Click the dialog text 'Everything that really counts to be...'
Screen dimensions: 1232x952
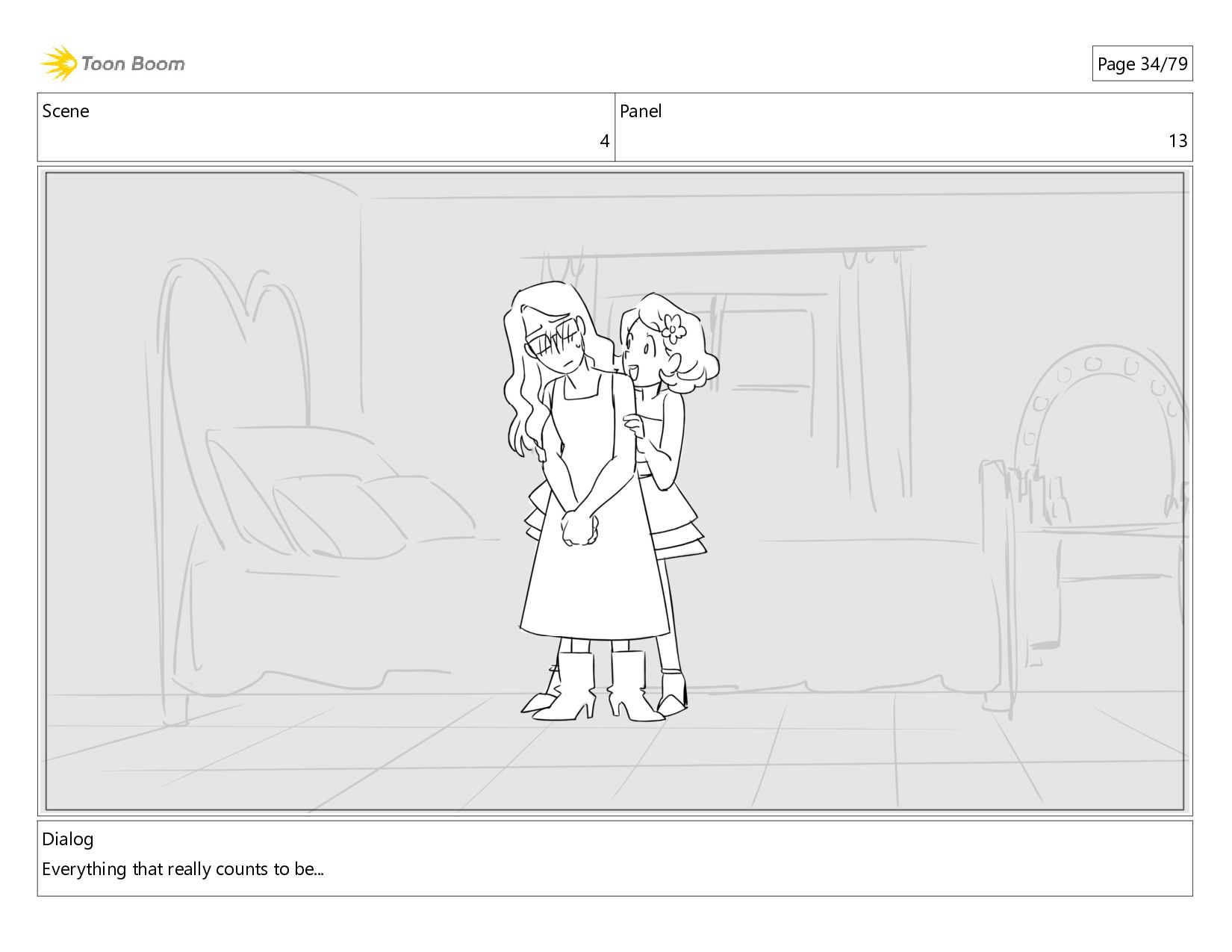pos(183,869)
